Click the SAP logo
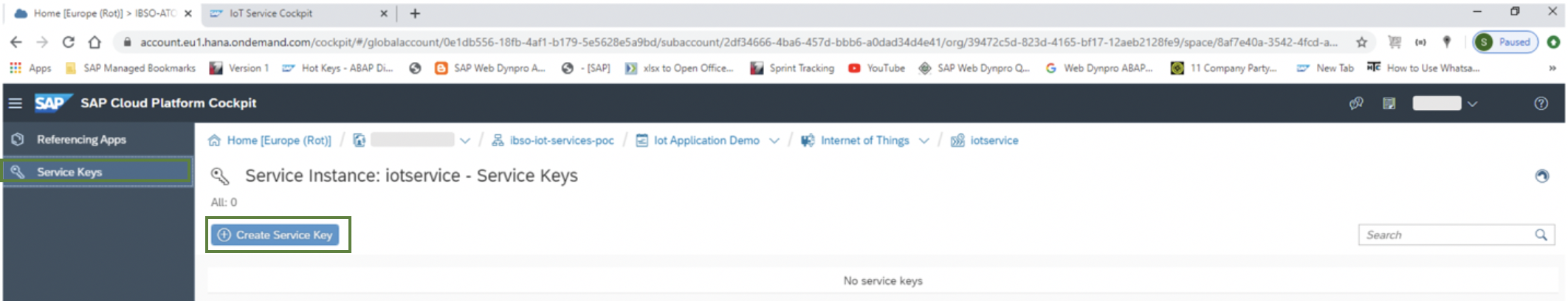Viewport: 1568px width, 301px height. (x=52, y=103)
